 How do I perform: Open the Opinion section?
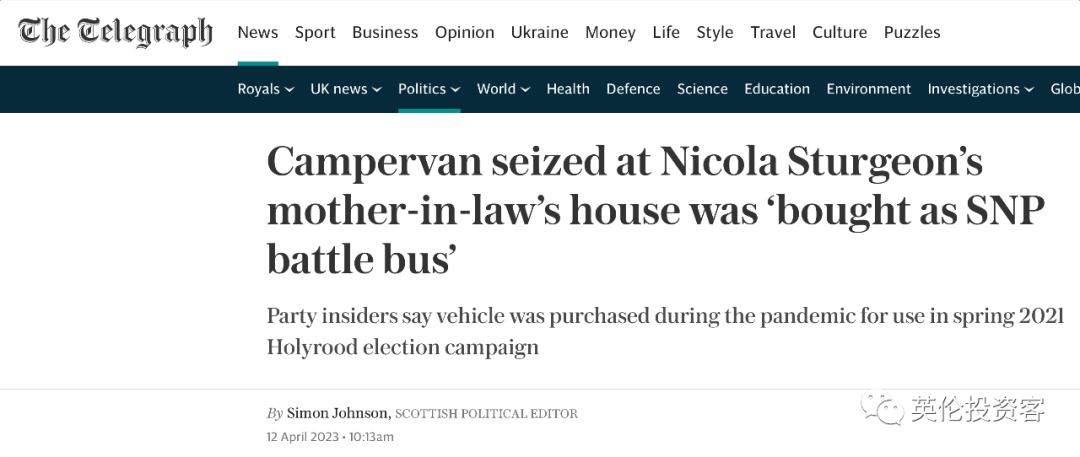click(464, 32)
